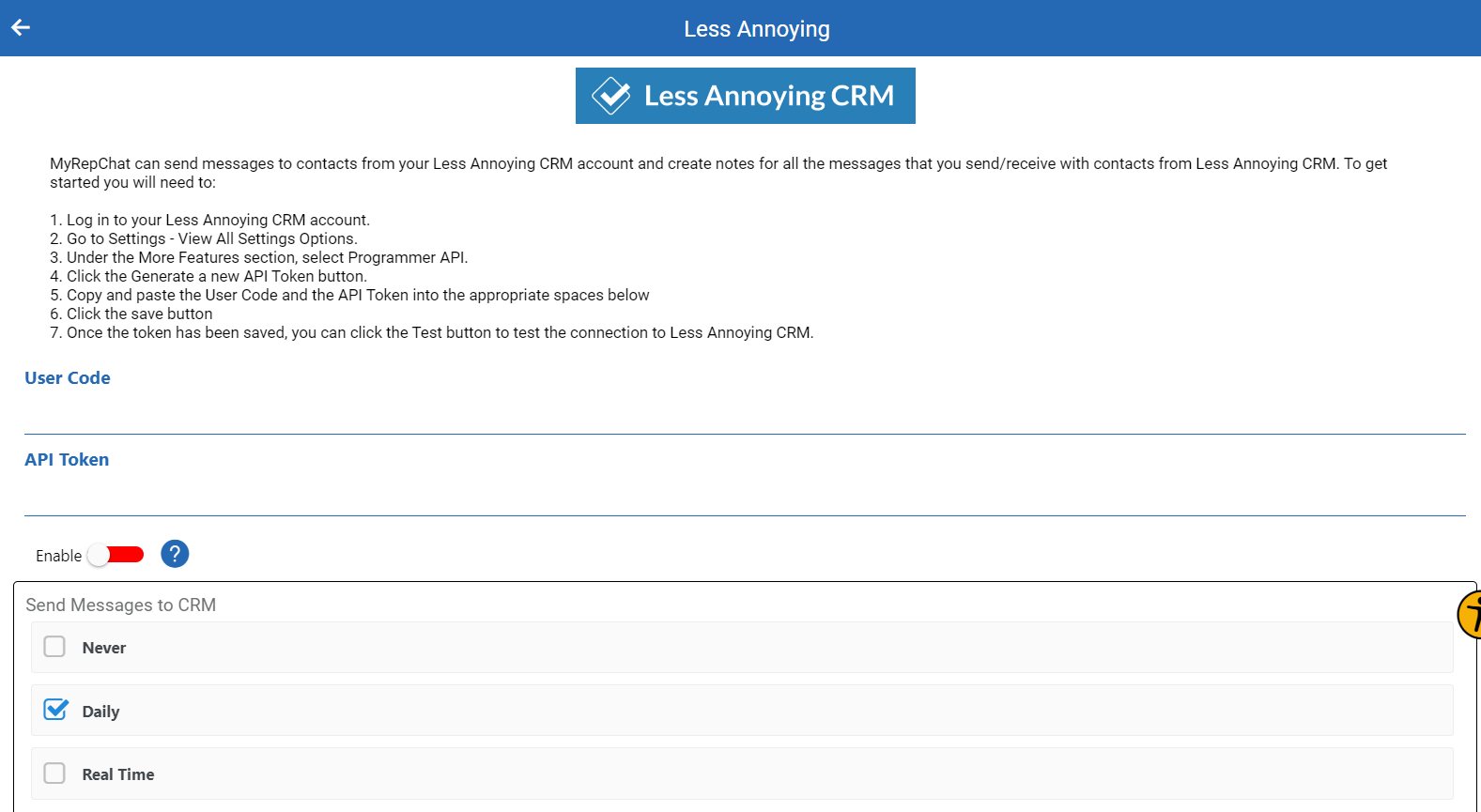
Task: Select the Real Time row label
Action: click(118, 774)
